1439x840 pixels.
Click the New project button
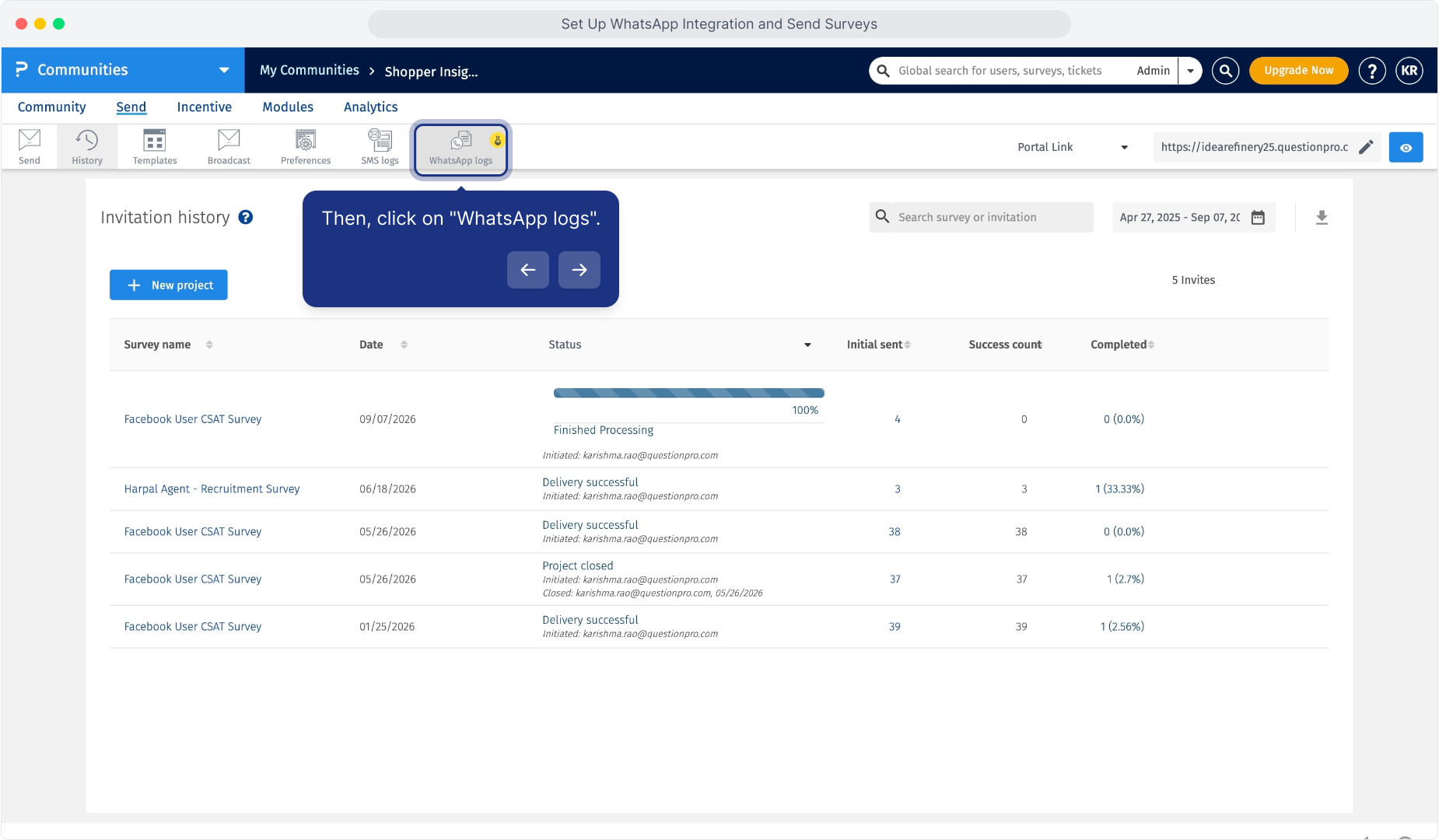pos(169,285)
